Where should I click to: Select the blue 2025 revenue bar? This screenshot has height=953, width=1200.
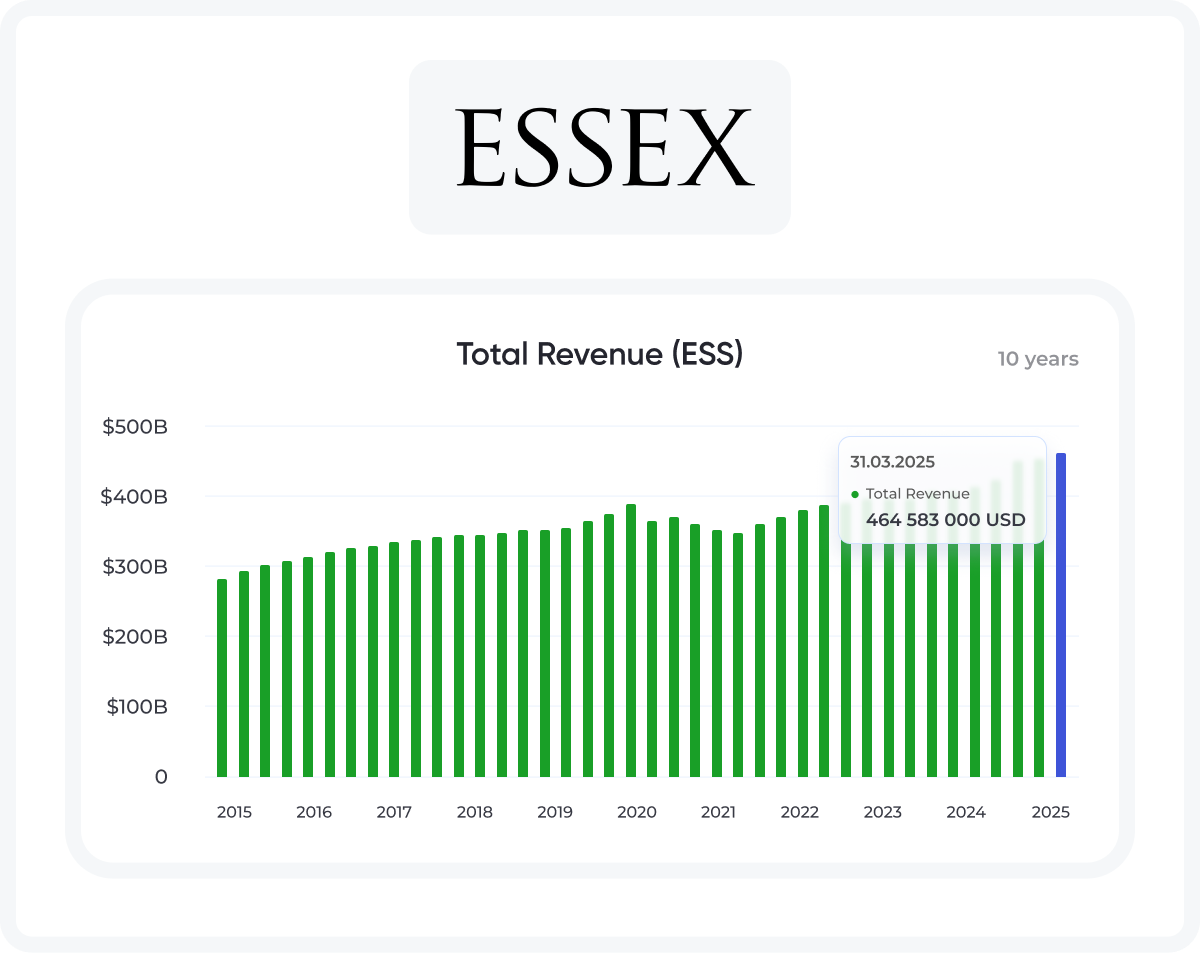tap(1061, 615)
